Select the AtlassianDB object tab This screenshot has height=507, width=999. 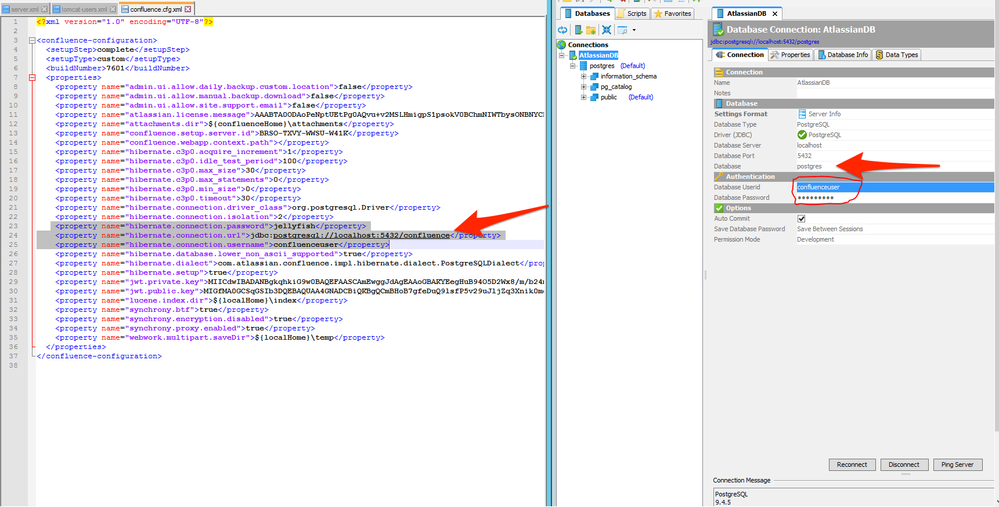[745, 13]
